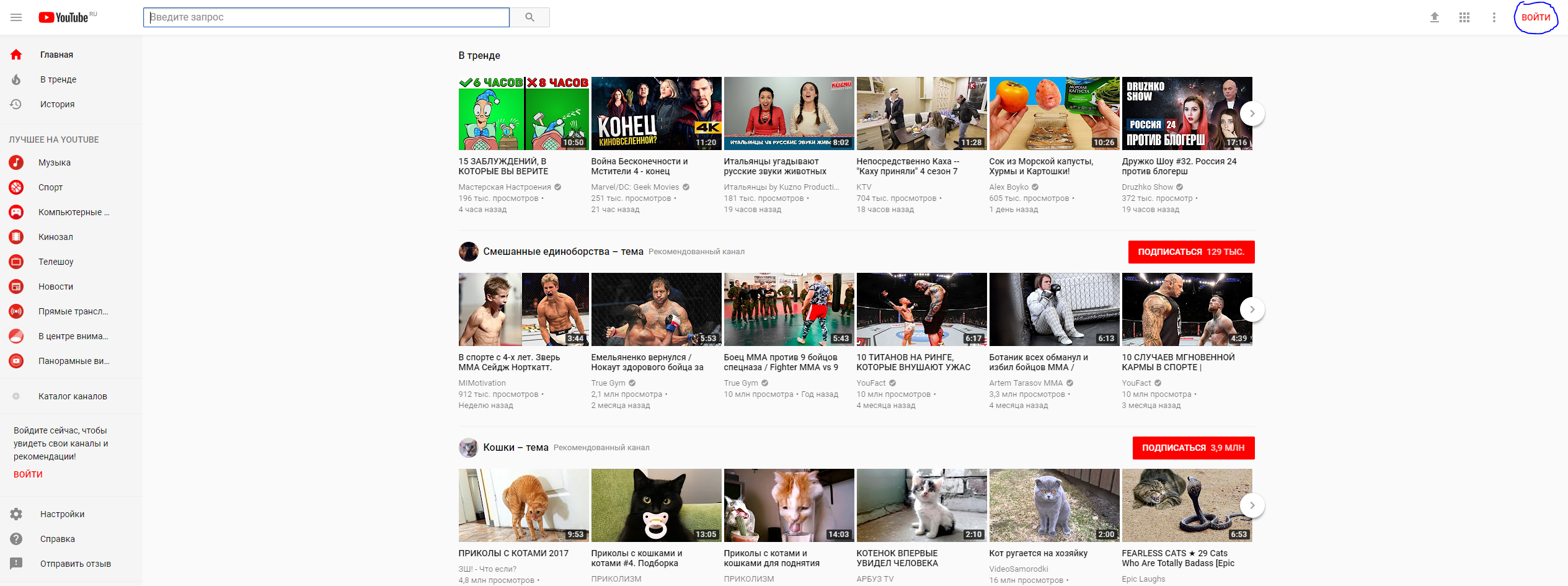Go to the Trending sidebar item
The width and height of the screenshot is (1568, 586).
coord(58,79)
